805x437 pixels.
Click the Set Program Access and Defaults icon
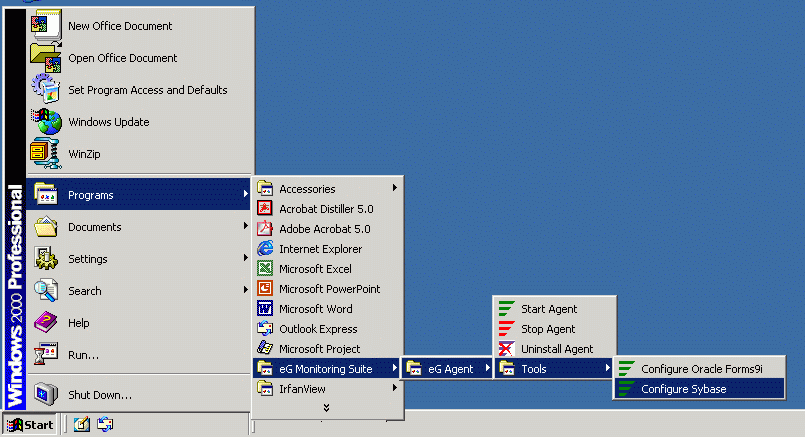click(46, 89)
